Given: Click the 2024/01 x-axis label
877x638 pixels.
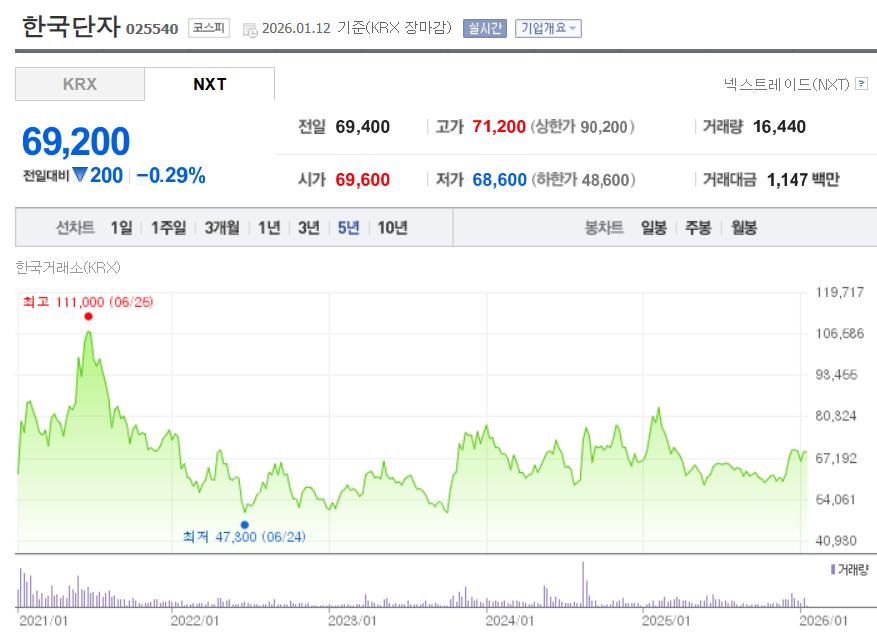Looking at the screenshot, I should pyautogui.click(x=510, y=621).
